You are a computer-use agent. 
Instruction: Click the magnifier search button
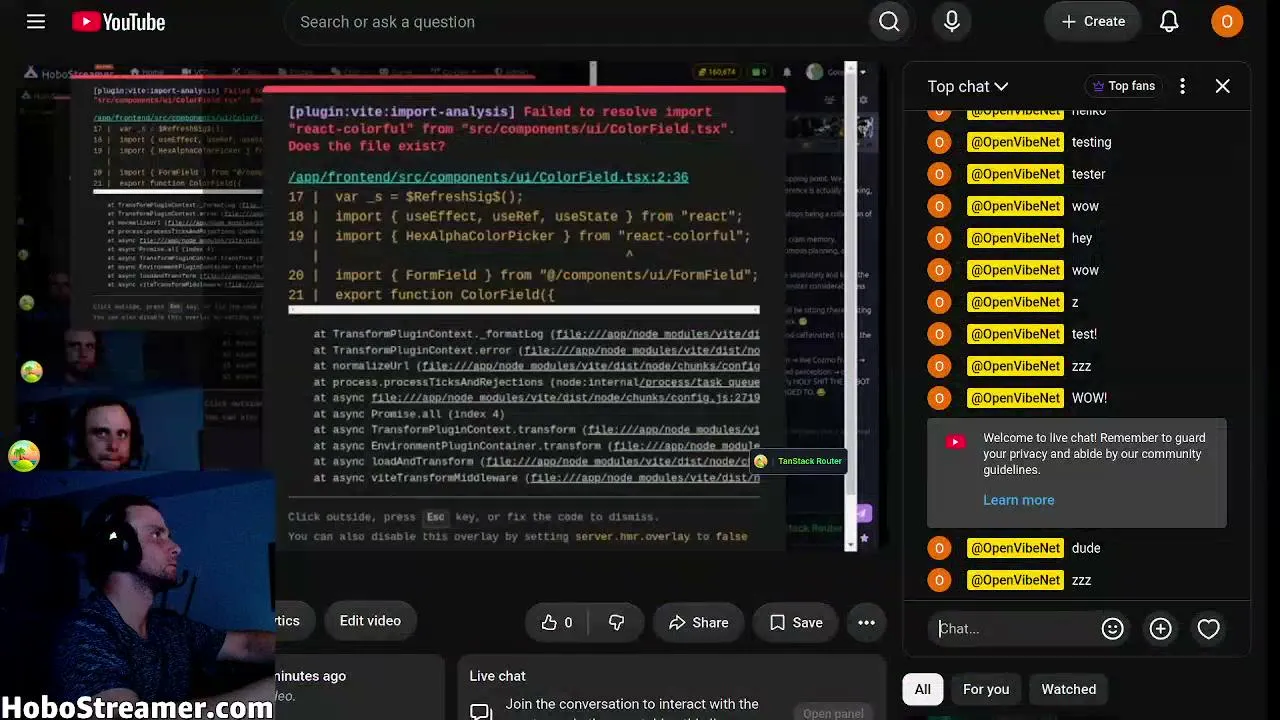(x=889, y=21)
